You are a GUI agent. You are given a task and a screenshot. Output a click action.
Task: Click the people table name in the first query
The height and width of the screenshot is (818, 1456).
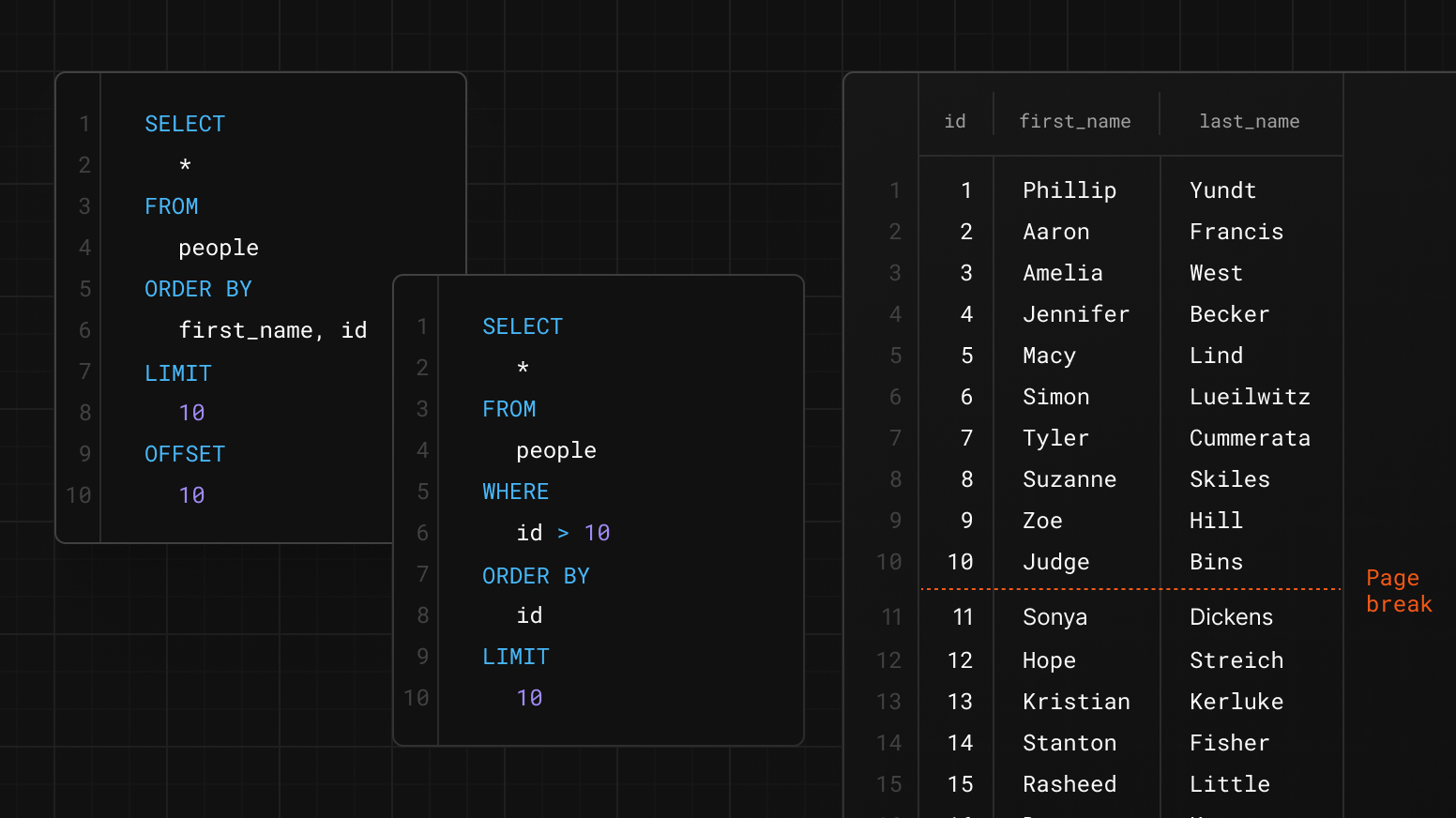click(219, 247)
